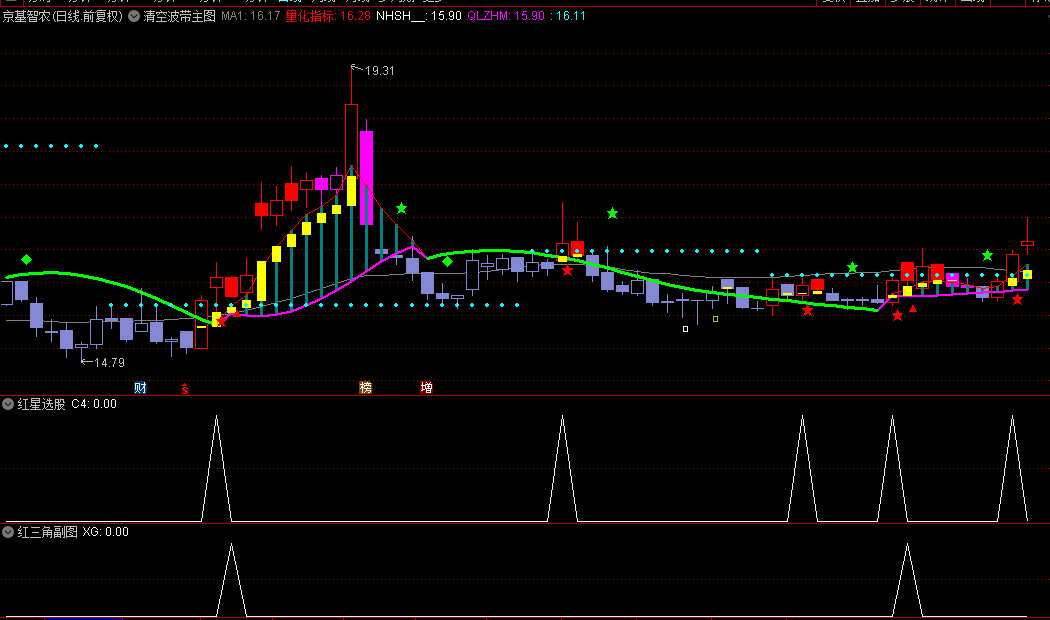The width and height of the screenshot is (1050, 620).
Task: Click the red S marker below chart
Action: point(184,388)
